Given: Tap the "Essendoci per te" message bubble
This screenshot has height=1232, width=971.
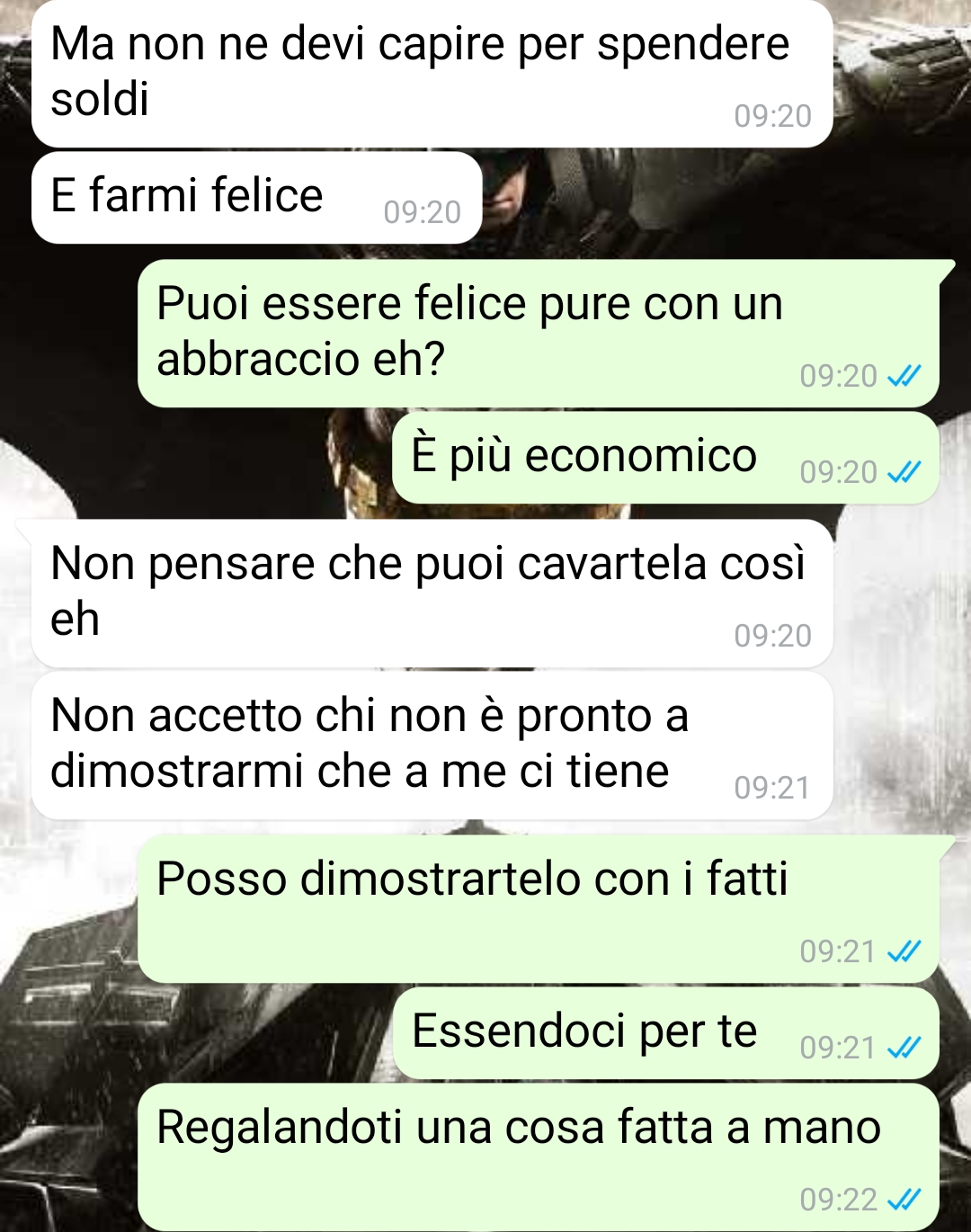Looking at the screenshot, I should [666, 1032].
